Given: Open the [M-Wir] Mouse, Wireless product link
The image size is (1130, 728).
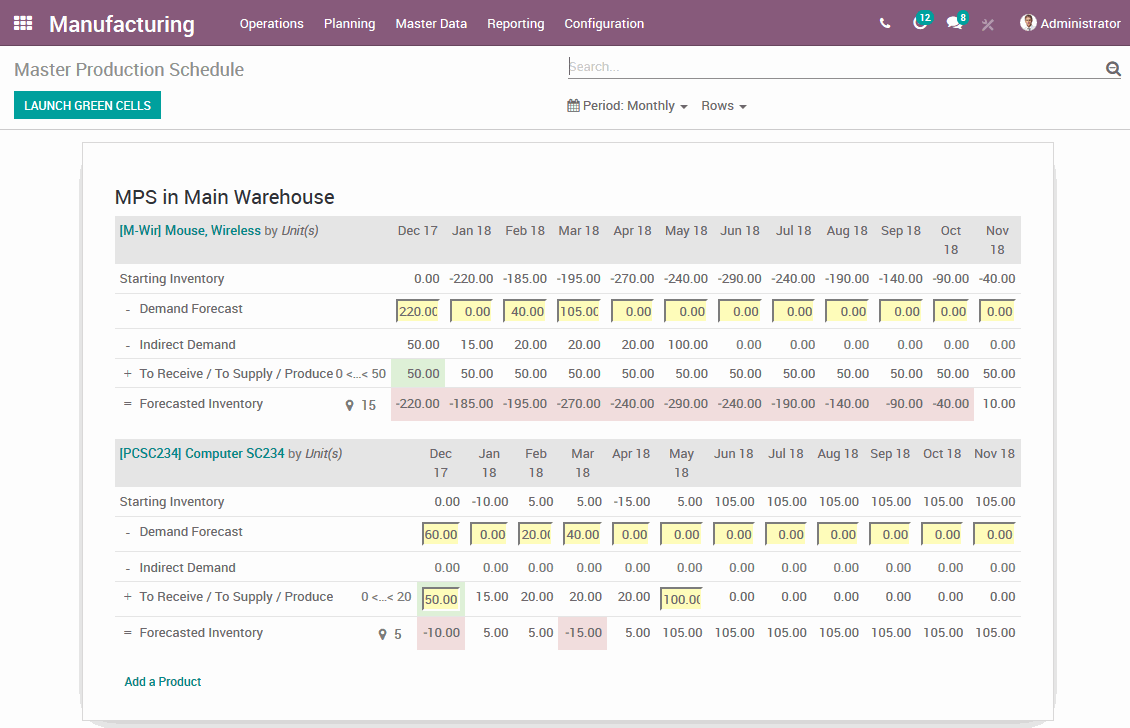Looking at the screenshot, I should pos(190,231).
